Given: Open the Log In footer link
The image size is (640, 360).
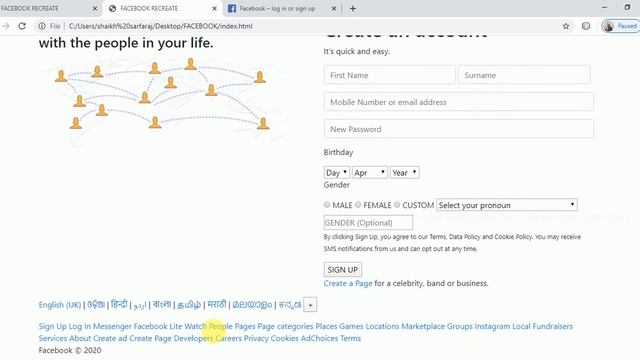Looking at the screenshot, I should click(80, 326).
